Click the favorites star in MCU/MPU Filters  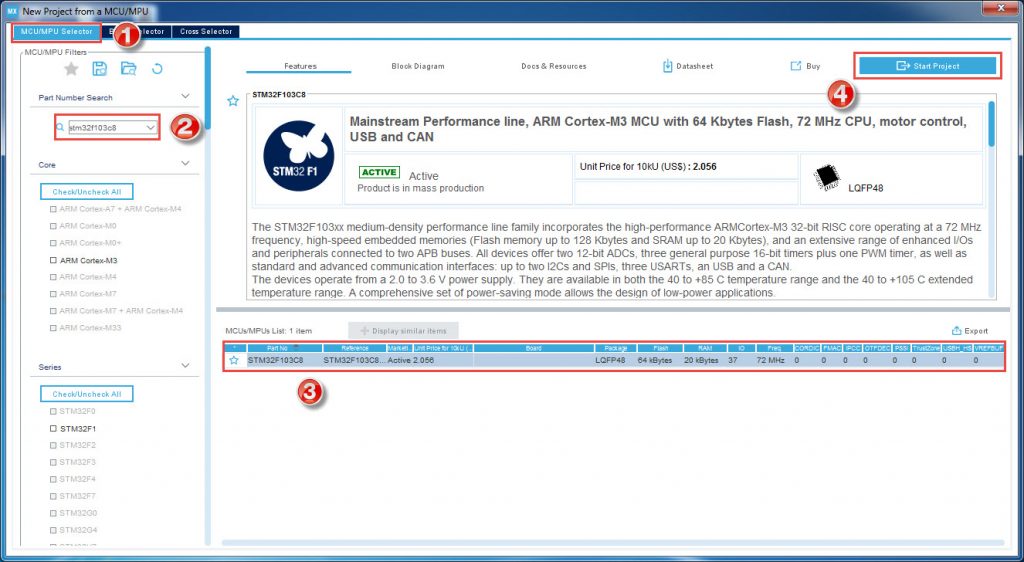(71, 69)
